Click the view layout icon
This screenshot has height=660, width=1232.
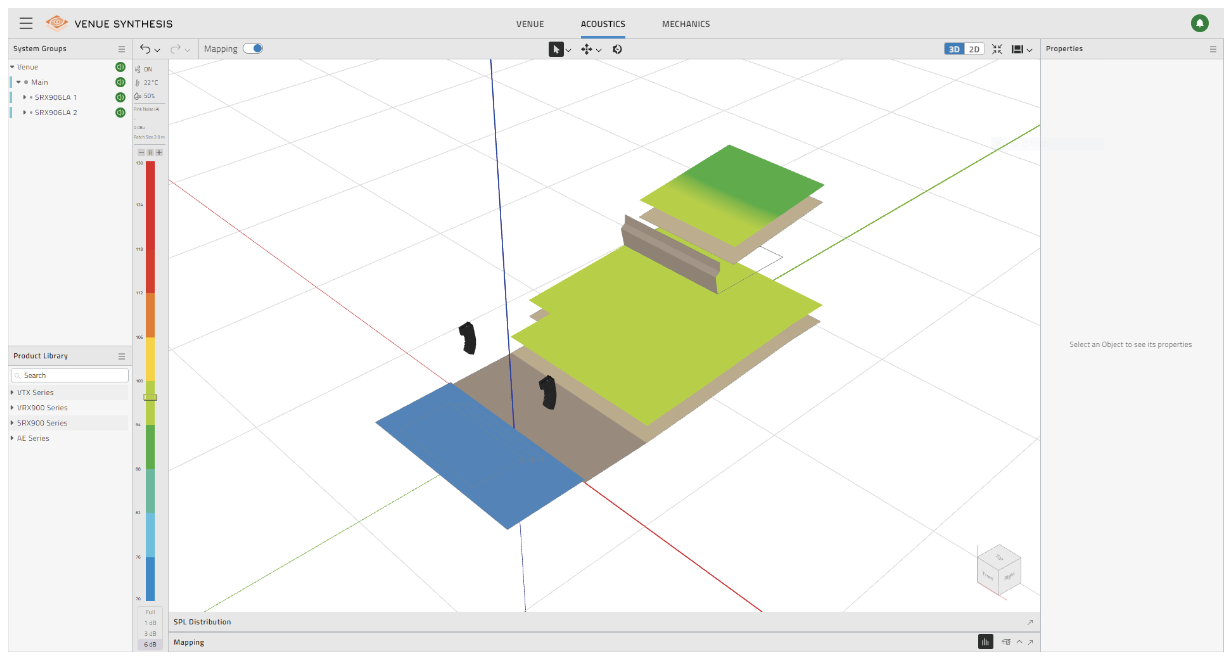click(1017, 48)
